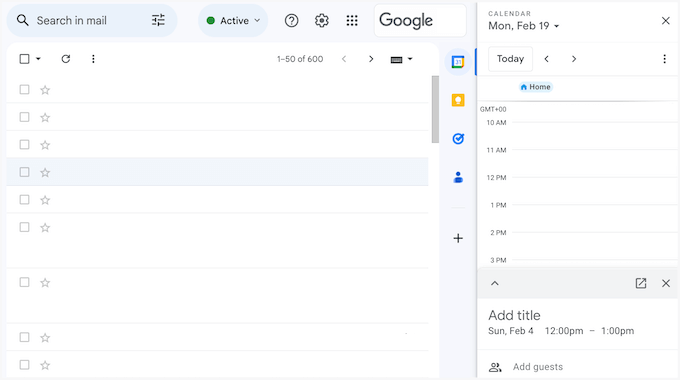Close the Calendar side panel
680x380 pixels.
[x=666, y=20]
